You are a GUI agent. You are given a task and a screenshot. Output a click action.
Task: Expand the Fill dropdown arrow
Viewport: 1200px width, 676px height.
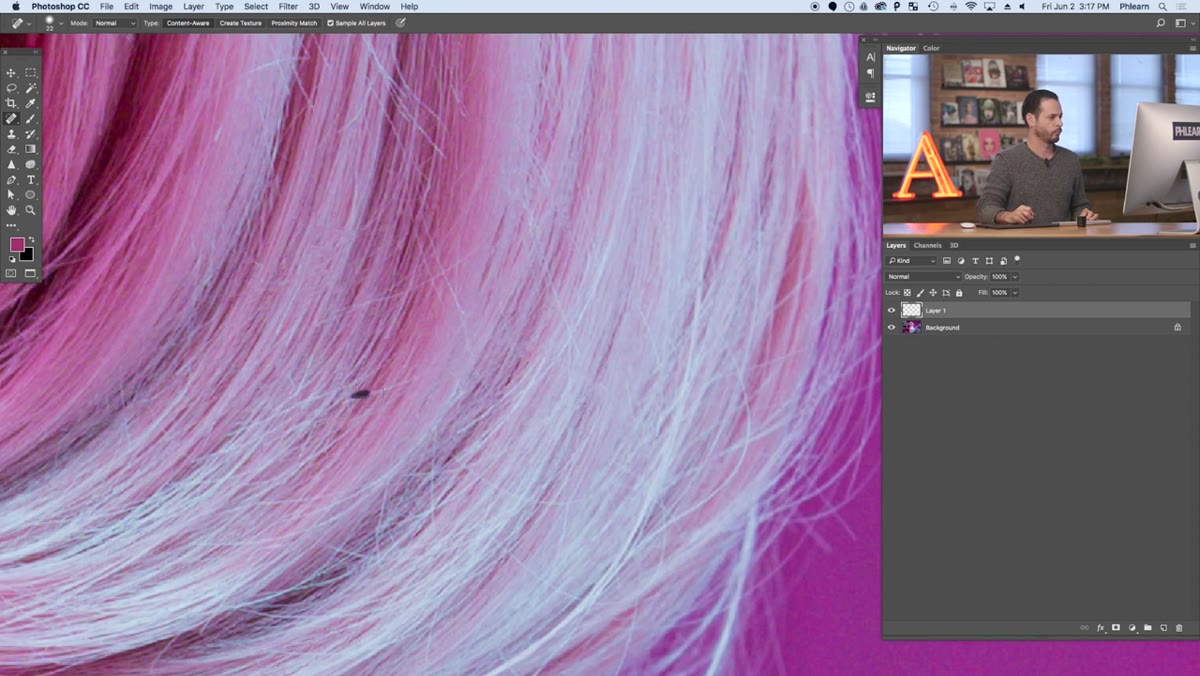(x=1015, y=293)
